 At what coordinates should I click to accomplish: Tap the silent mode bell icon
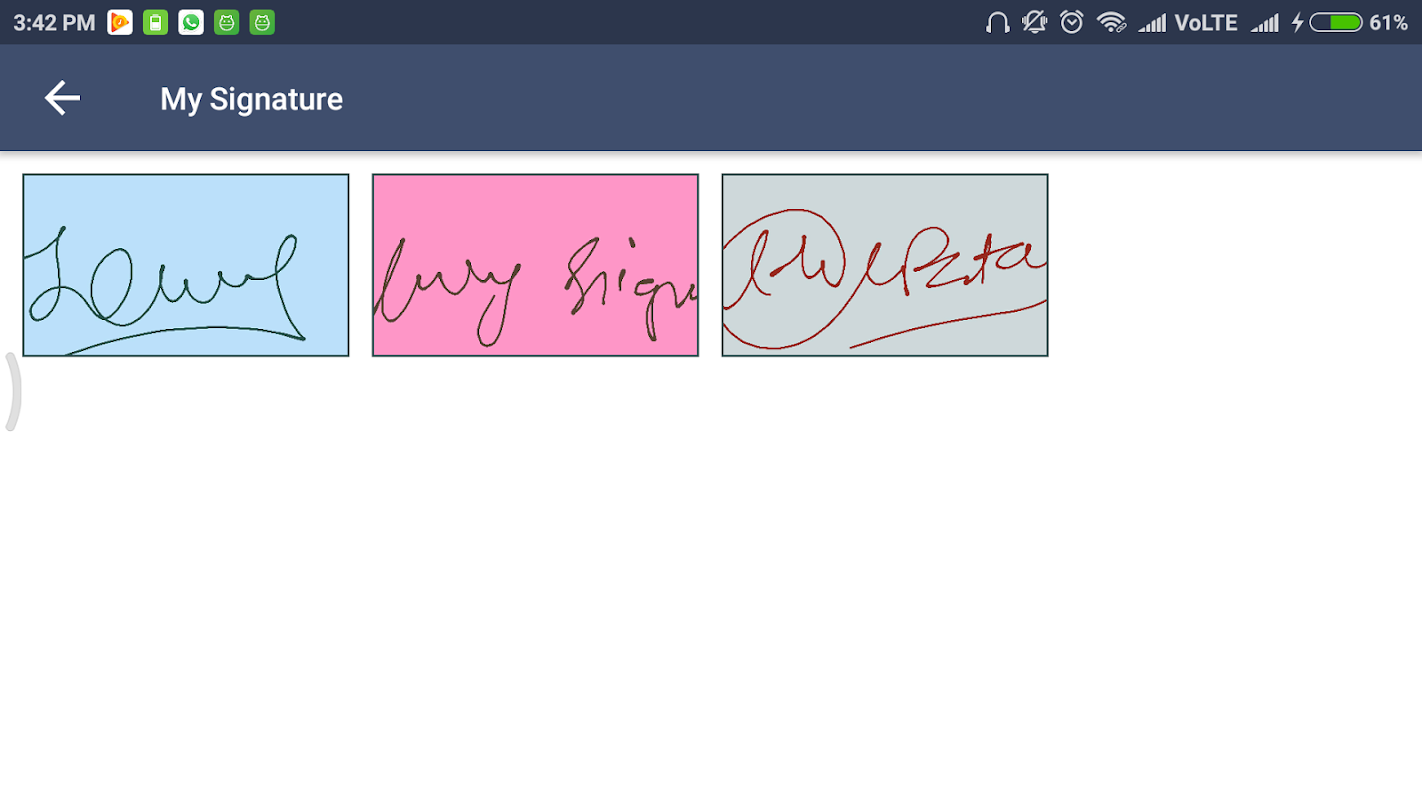pyautogui.click(x=1034, y=22)
